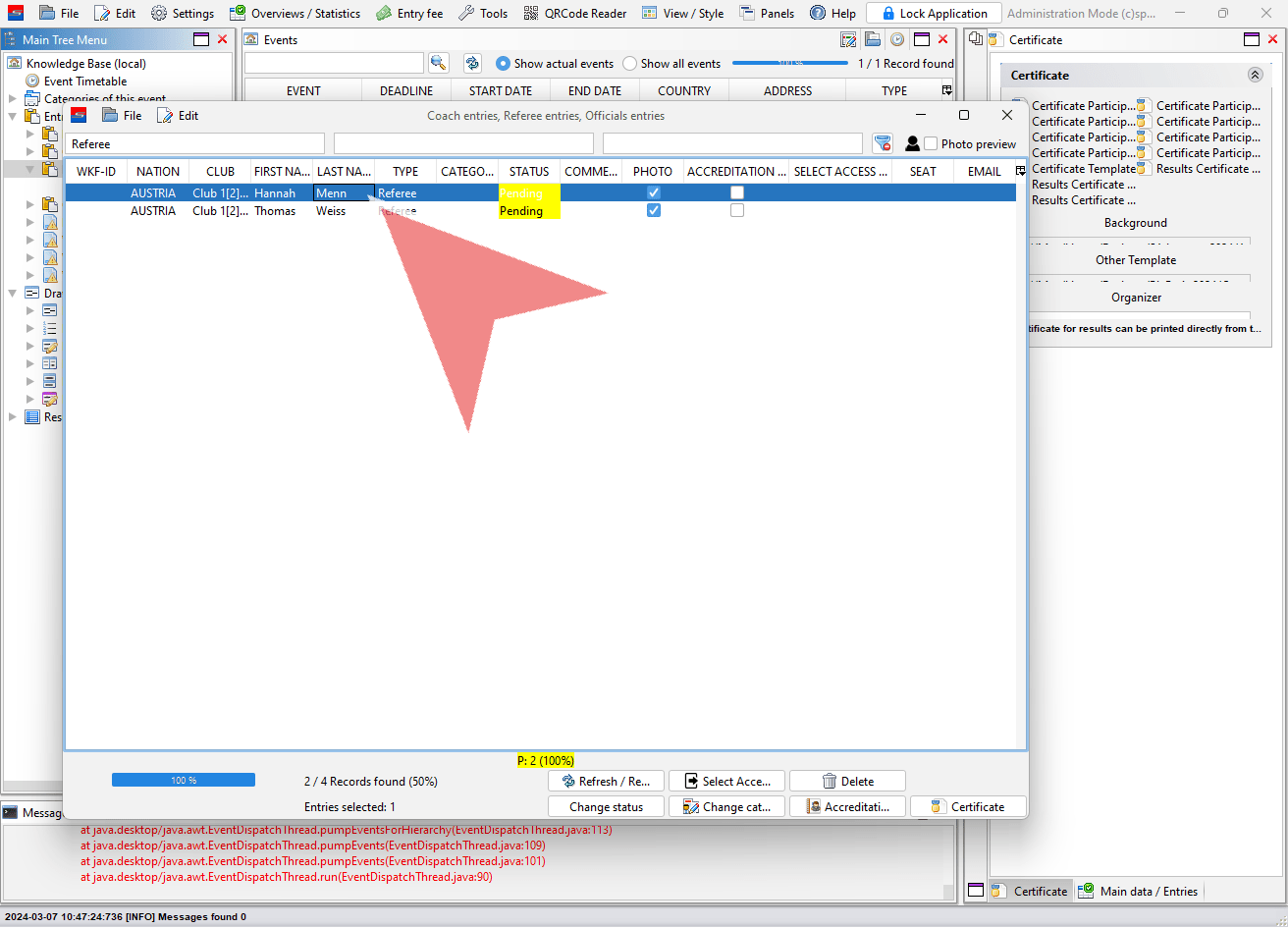Click the refresh icon next to Events search
This screenshot has width=1288, height=928.
[x=472, y=63]
